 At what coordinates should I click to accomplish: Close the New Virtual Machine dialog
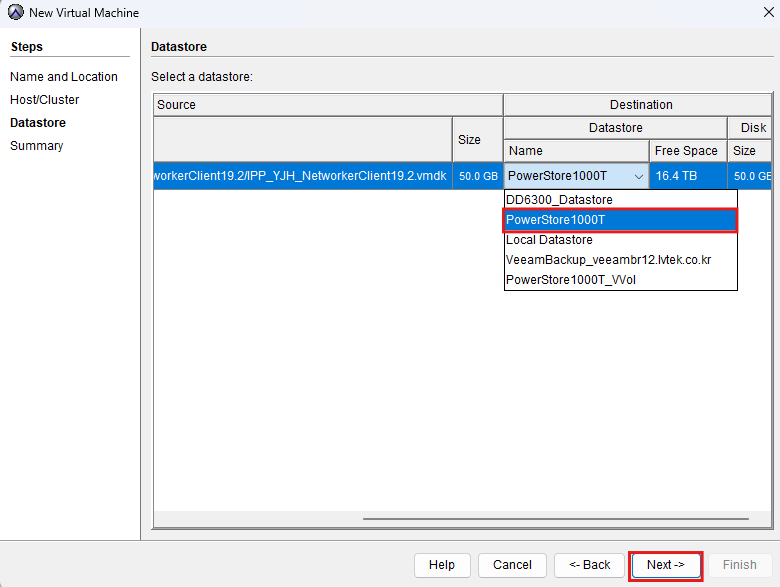click(769, 12)
